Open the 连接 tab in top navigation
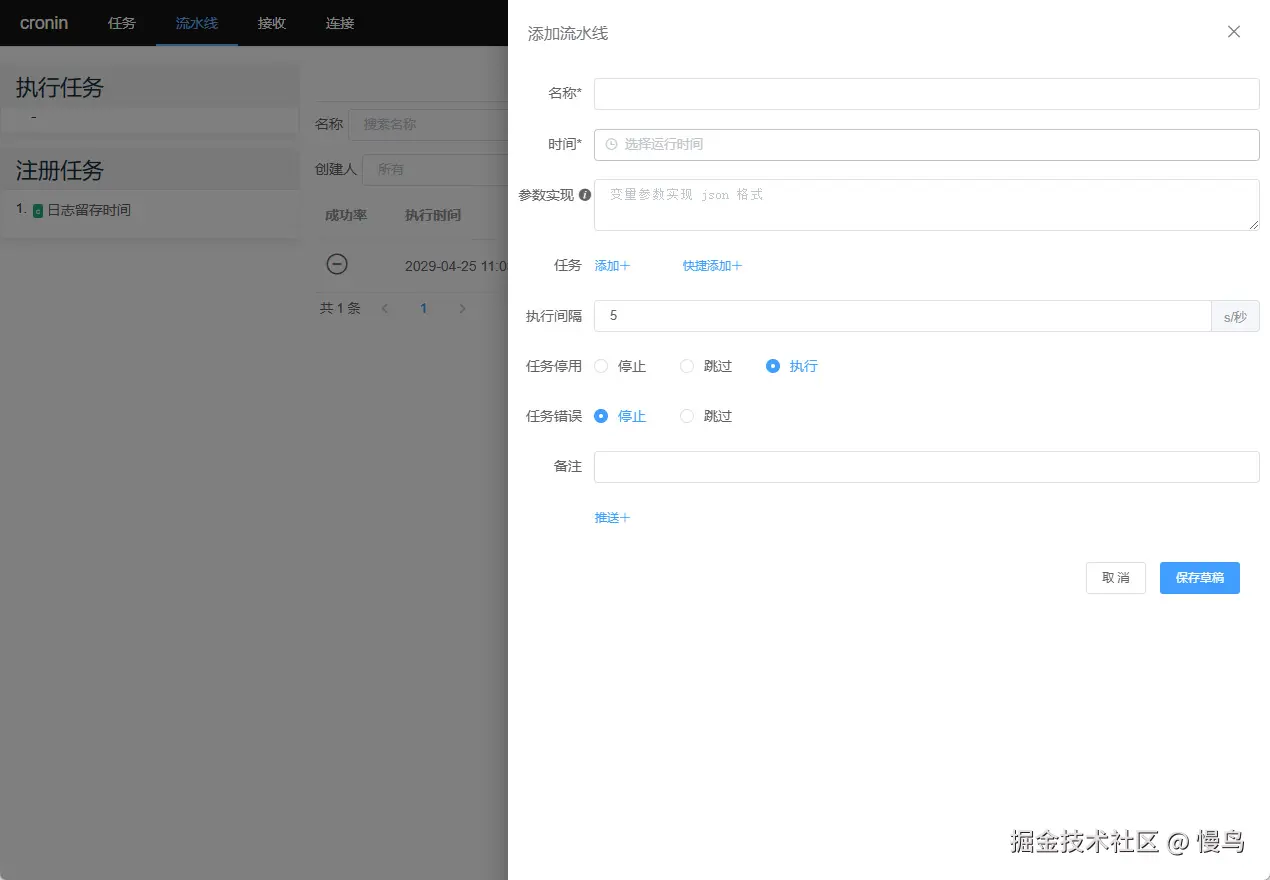 [340, 22]
